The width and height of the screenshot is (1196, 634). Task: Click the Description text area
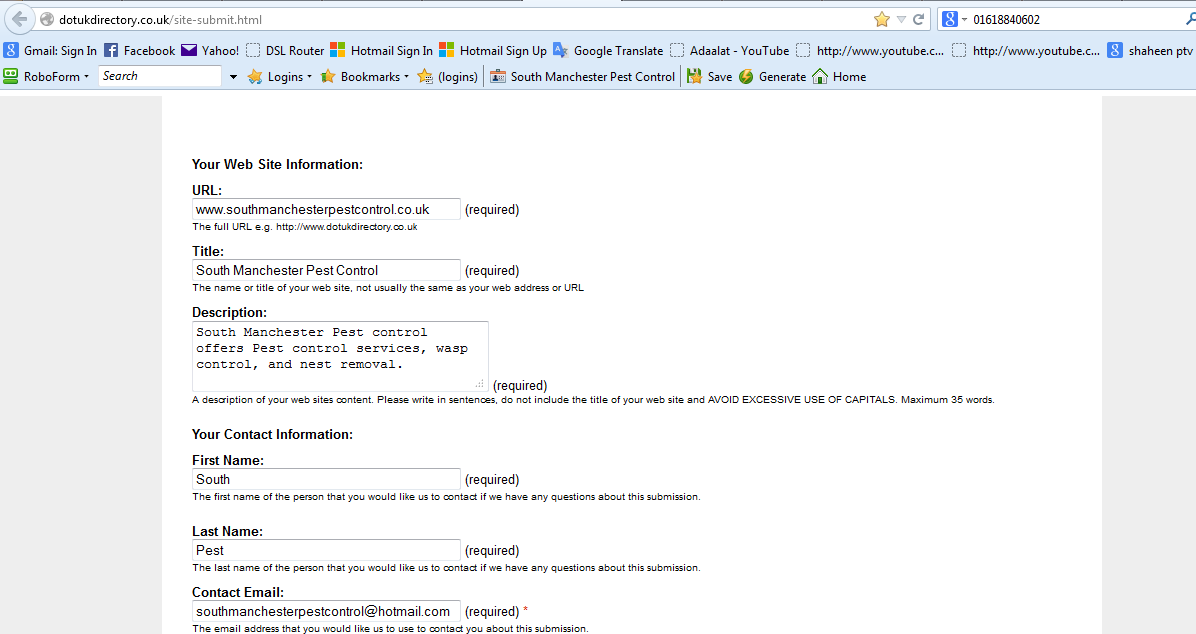(340, 356)
